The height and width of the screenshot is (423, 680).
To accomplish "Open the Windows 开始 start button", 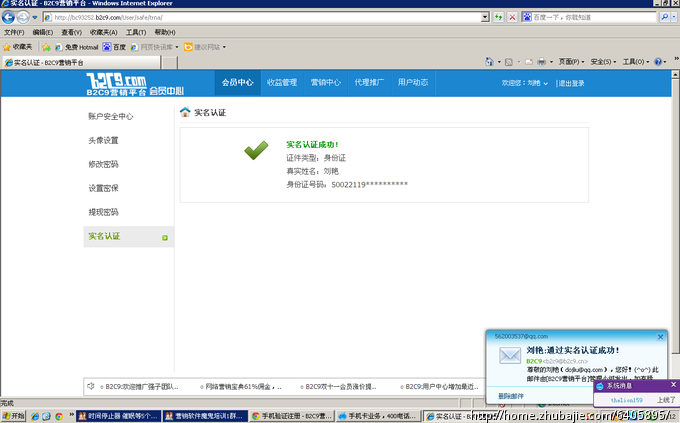I will pyautogui.click(x=13, y=416).
